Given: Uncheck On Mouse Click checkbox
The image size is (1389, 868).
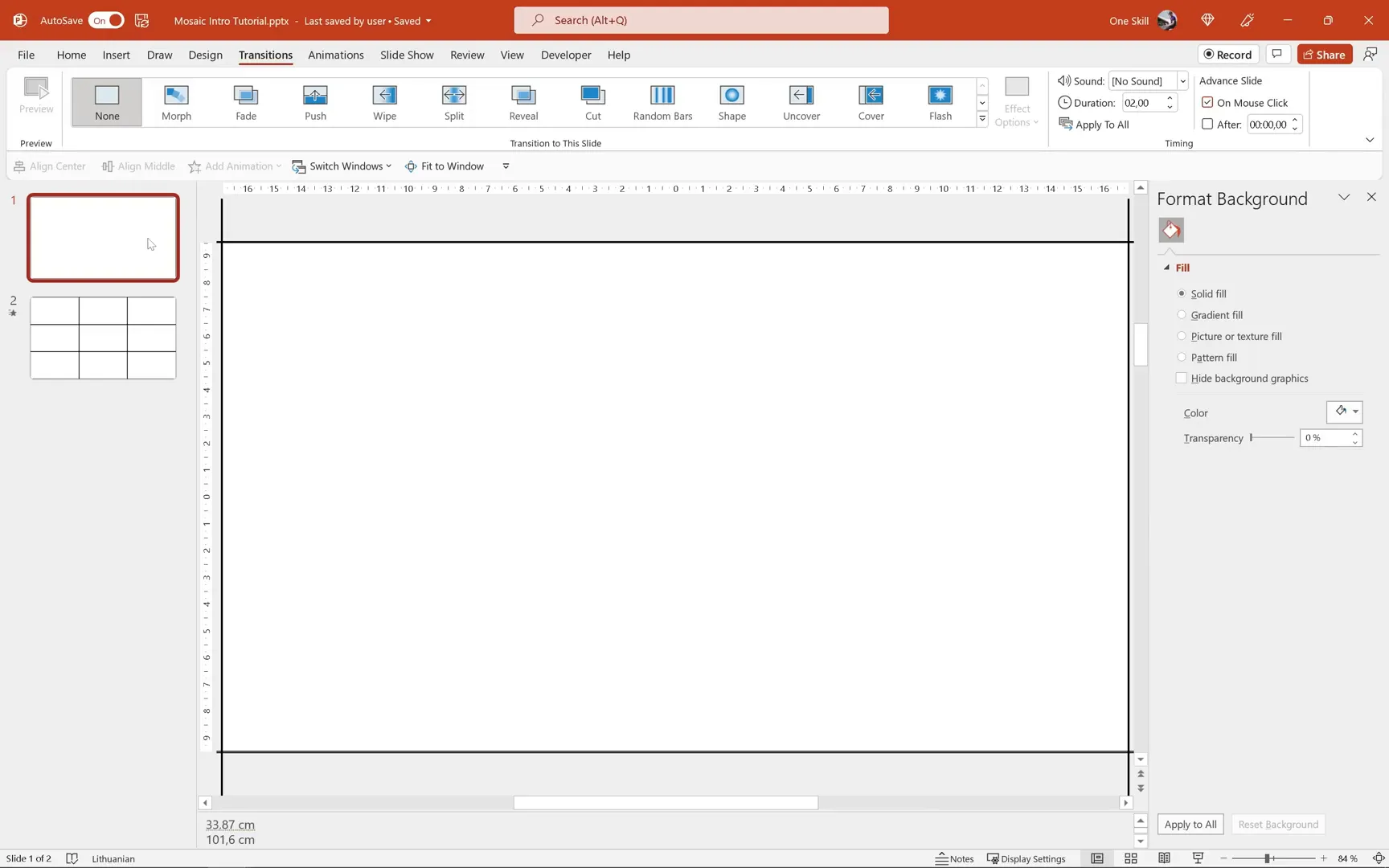Looking at the screenshot, I should coord(1207,102).
